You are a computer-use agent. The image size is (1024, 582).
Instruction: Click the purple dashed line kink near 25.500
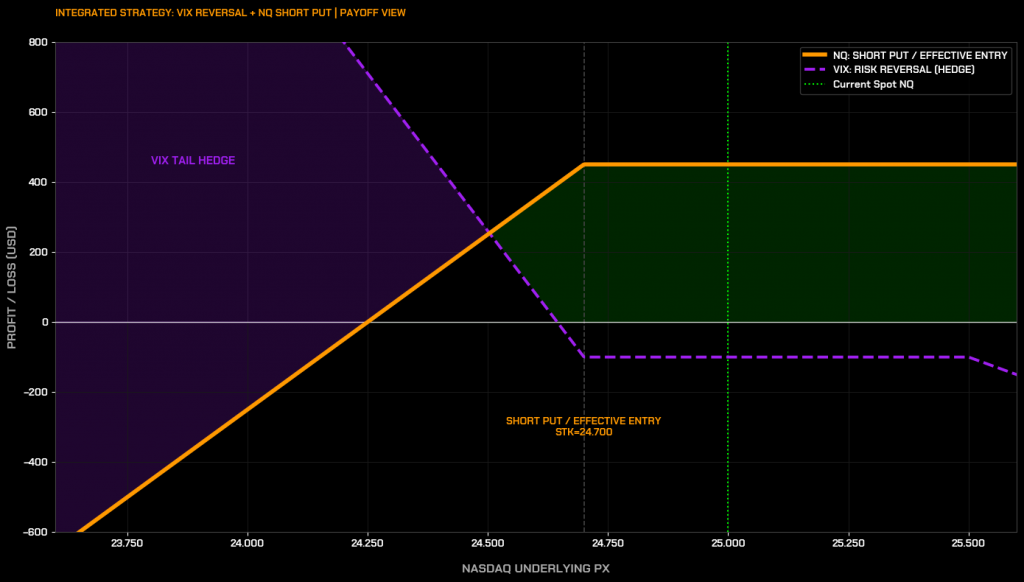[x=968, y=357]
